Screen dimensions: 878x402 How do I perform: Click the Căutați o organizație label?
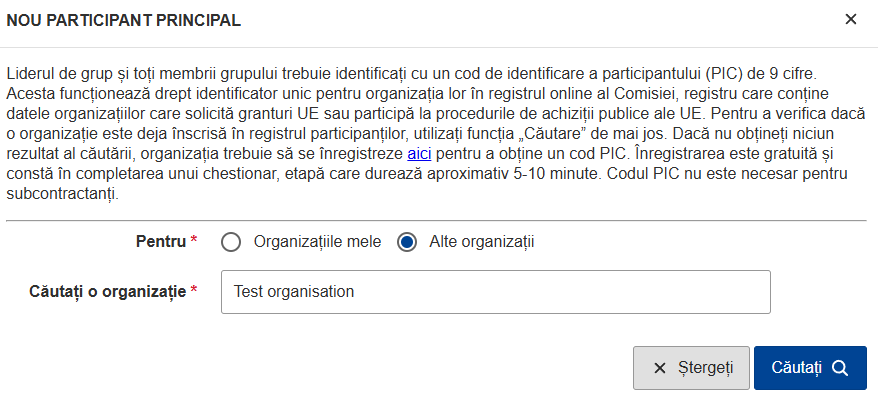click(108, 291)
